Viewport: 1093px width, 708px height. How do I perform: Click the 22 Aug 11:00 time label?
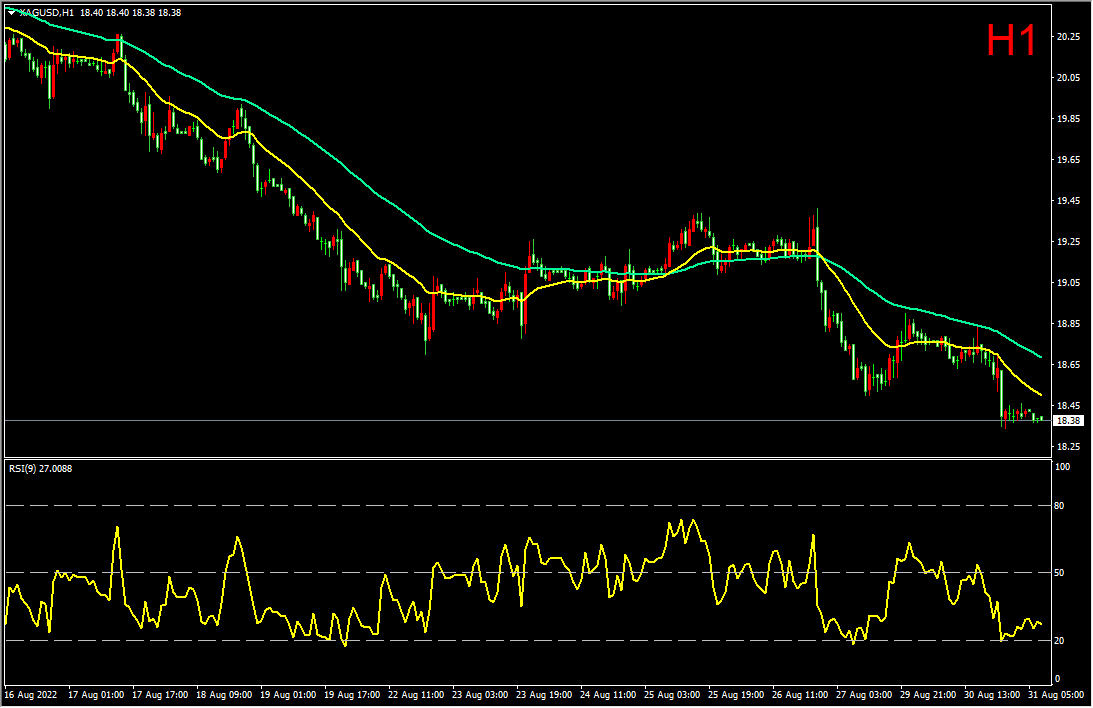point(416,695)
